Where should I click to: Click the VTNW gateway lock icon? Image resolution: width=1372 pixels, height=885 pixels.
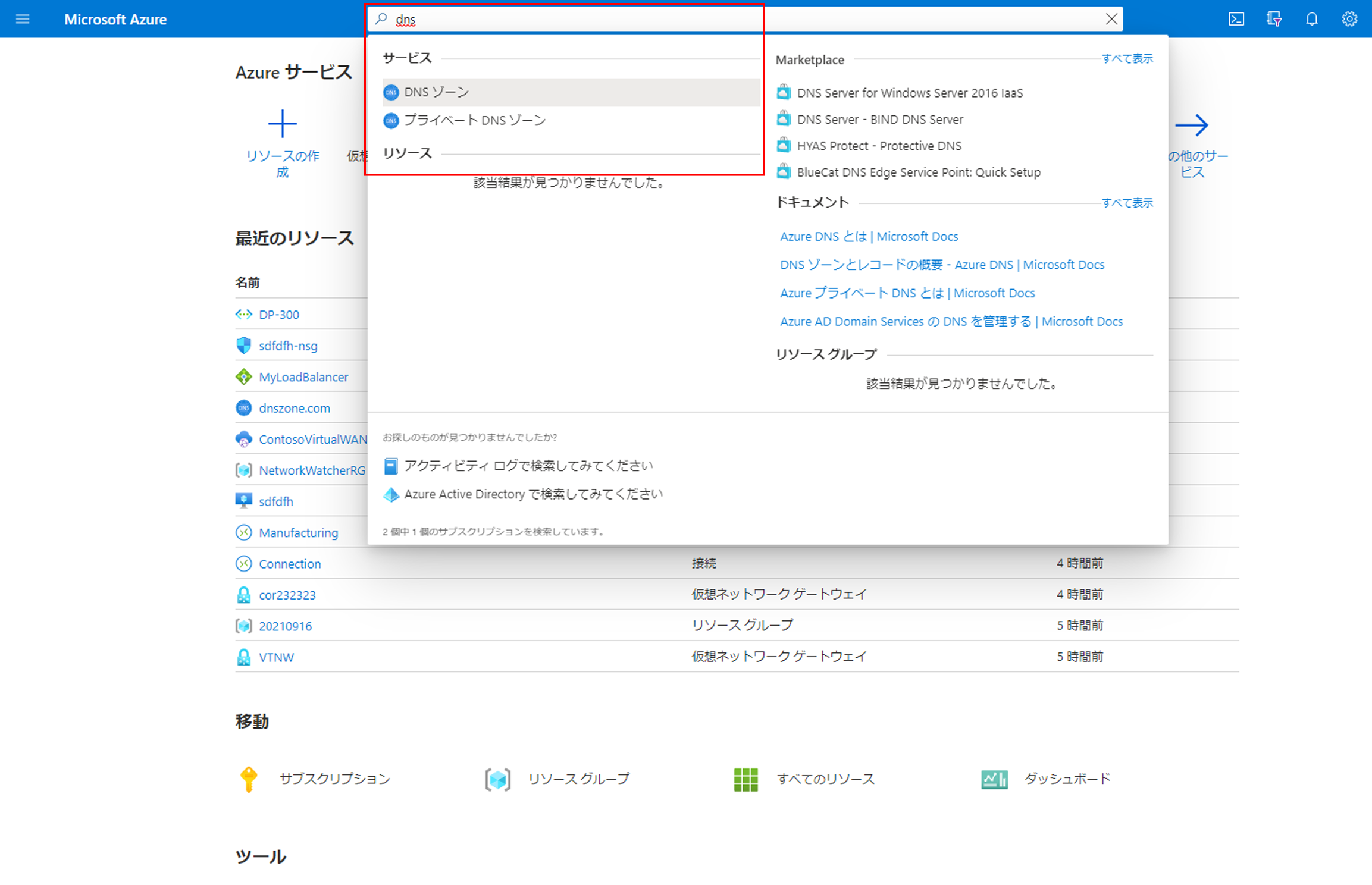(244, 657)
